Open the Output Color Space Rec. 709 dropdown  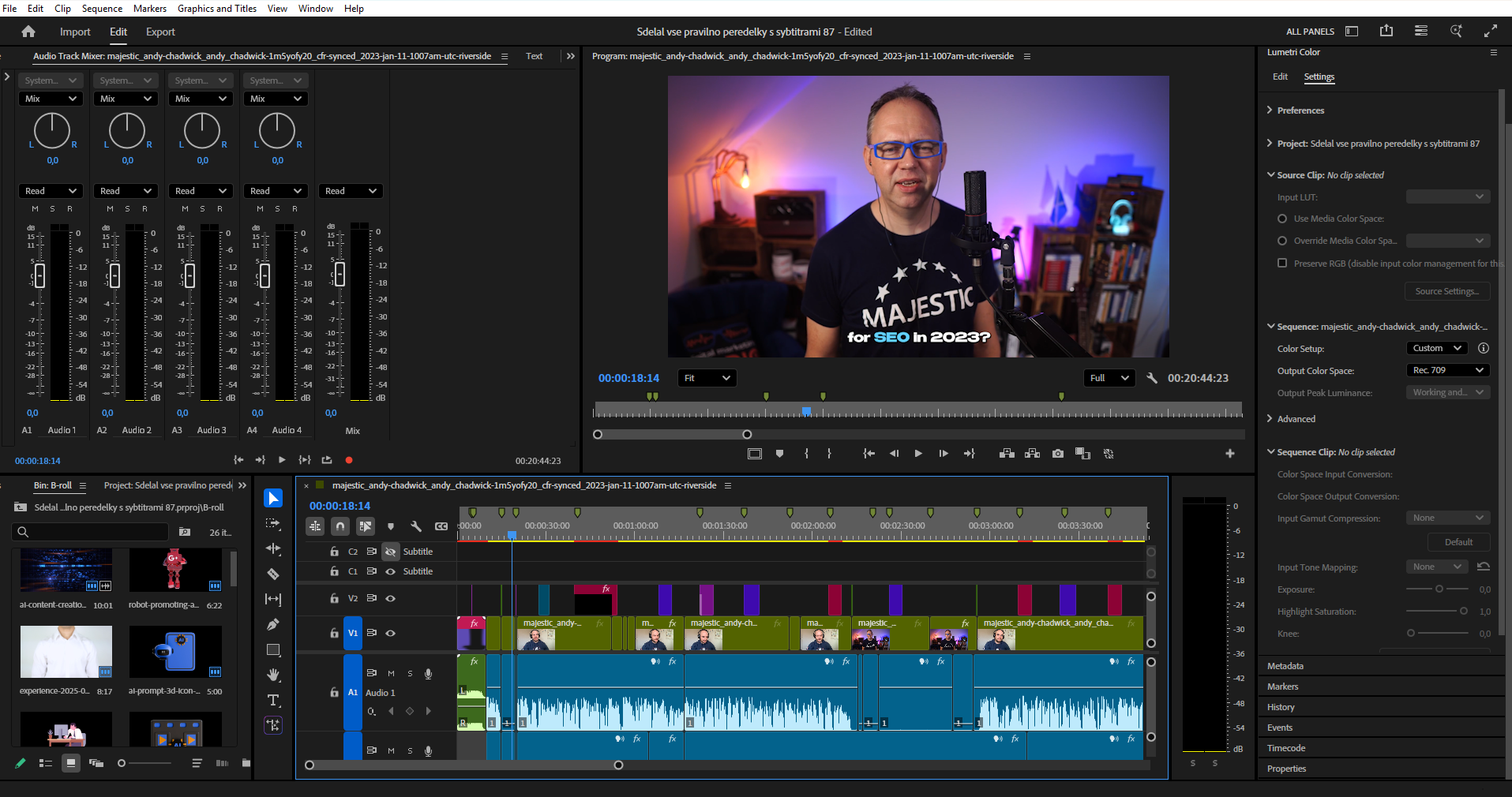[x=1447, y=370]
